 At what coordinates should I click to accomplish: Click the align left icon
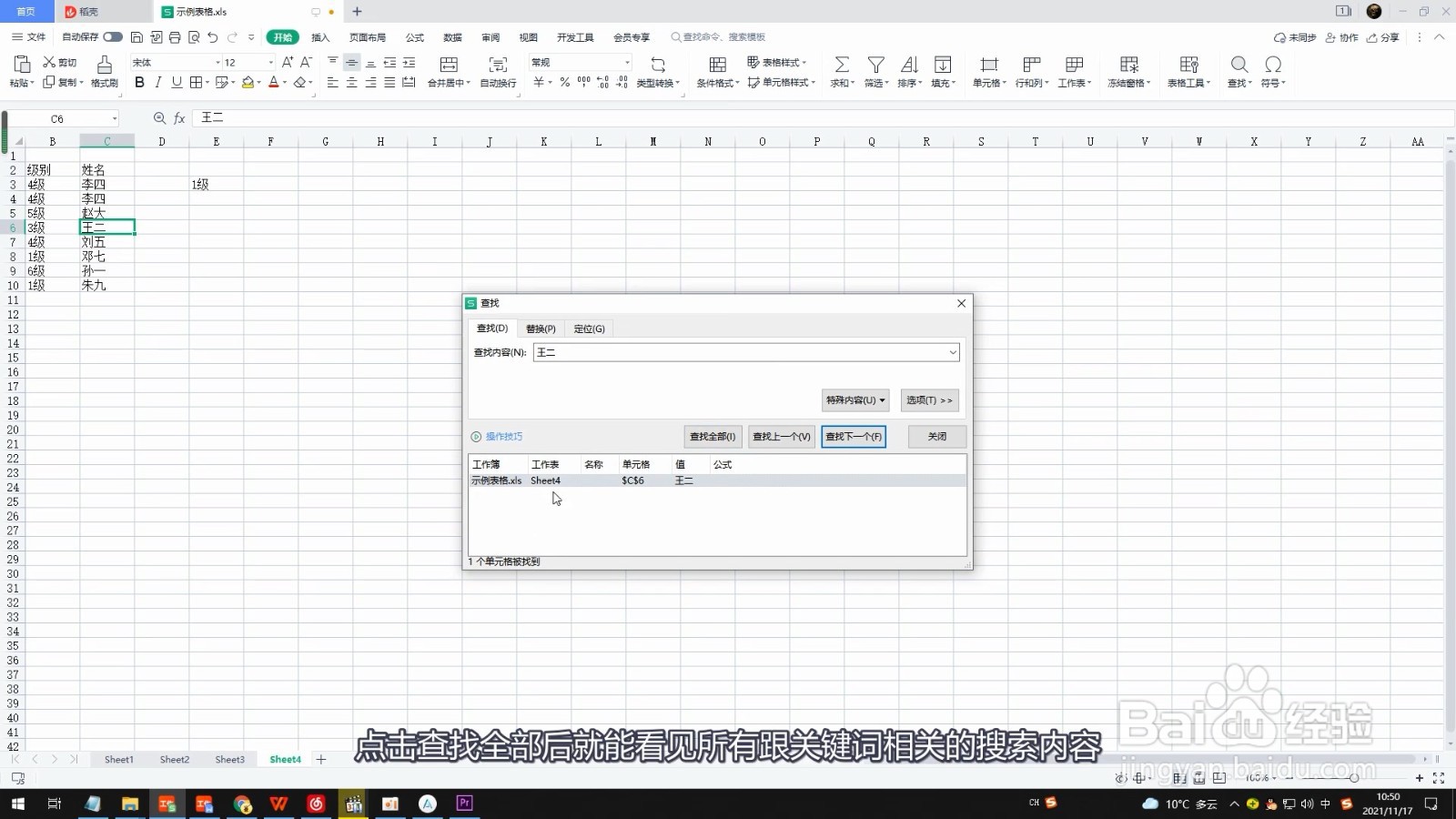click(x=332, y=83)
